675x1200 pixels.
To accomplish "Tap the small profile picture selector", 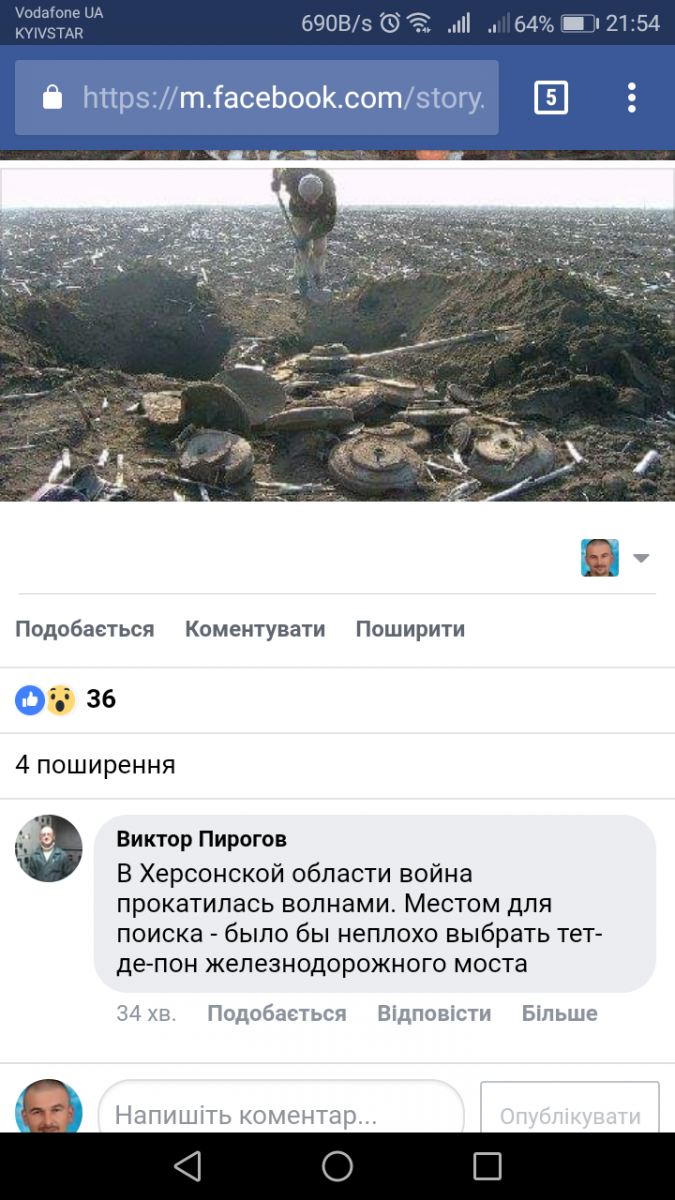I will pos(600,558).
